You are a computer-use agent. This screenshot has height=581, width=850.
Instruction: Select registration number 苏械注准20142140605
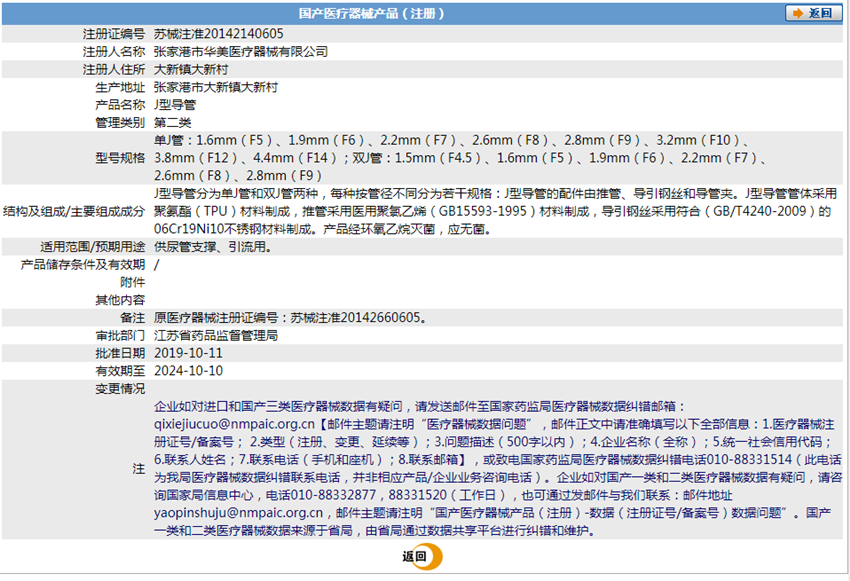218,34
